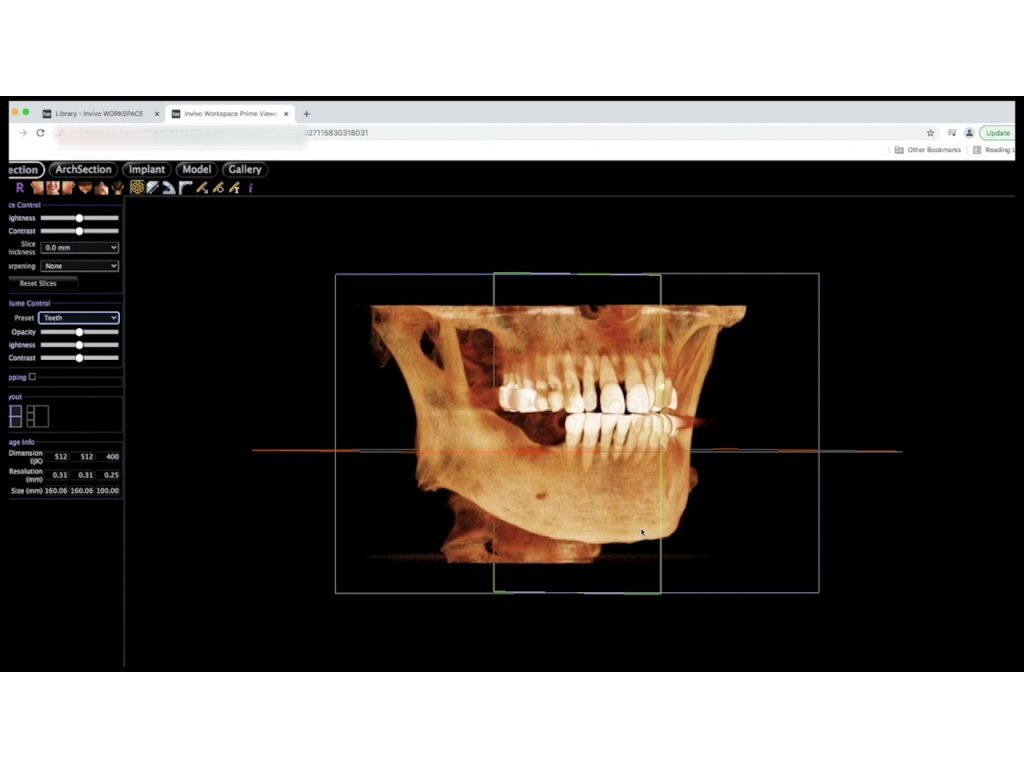Image resolution: width=1024 pixels, height=768 pixels.
Task: Reload the page in the browser
Action: pos(40,133)
